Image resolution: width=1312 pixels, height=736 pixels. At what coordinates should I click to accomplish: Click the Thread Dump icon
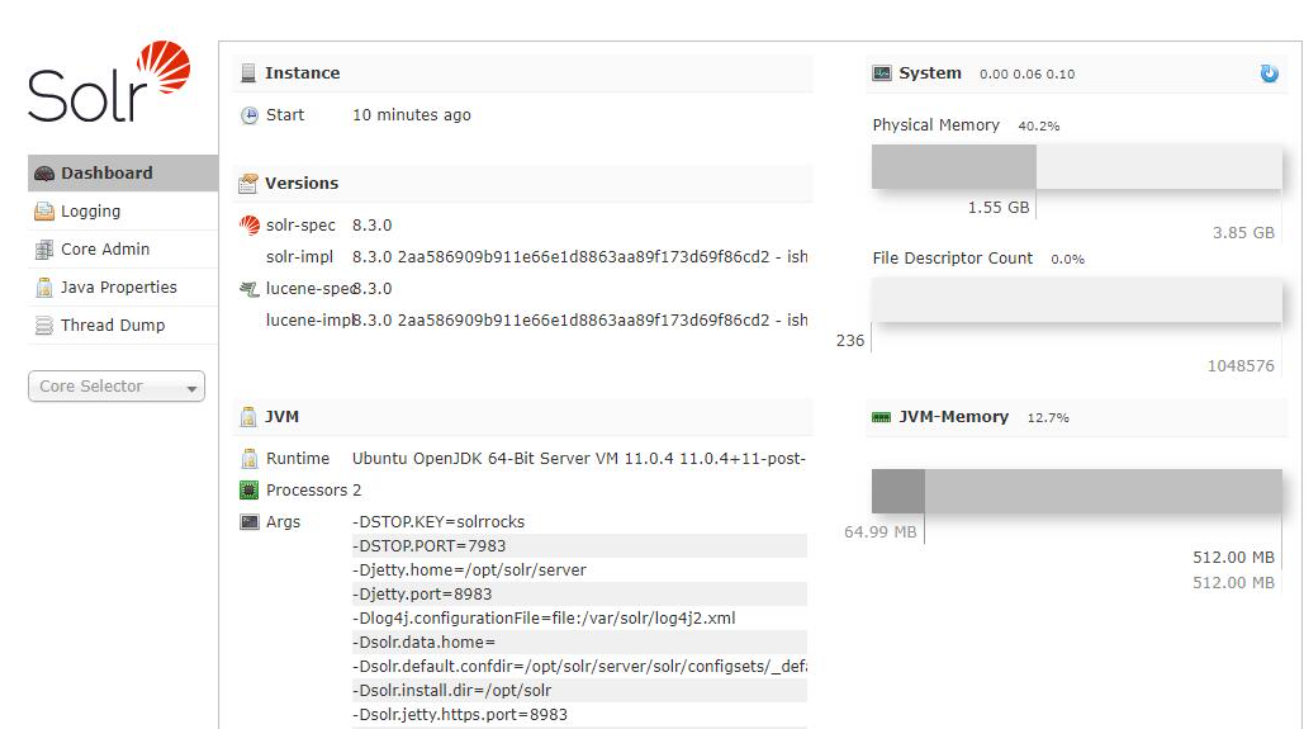click(x=44, y=326)
